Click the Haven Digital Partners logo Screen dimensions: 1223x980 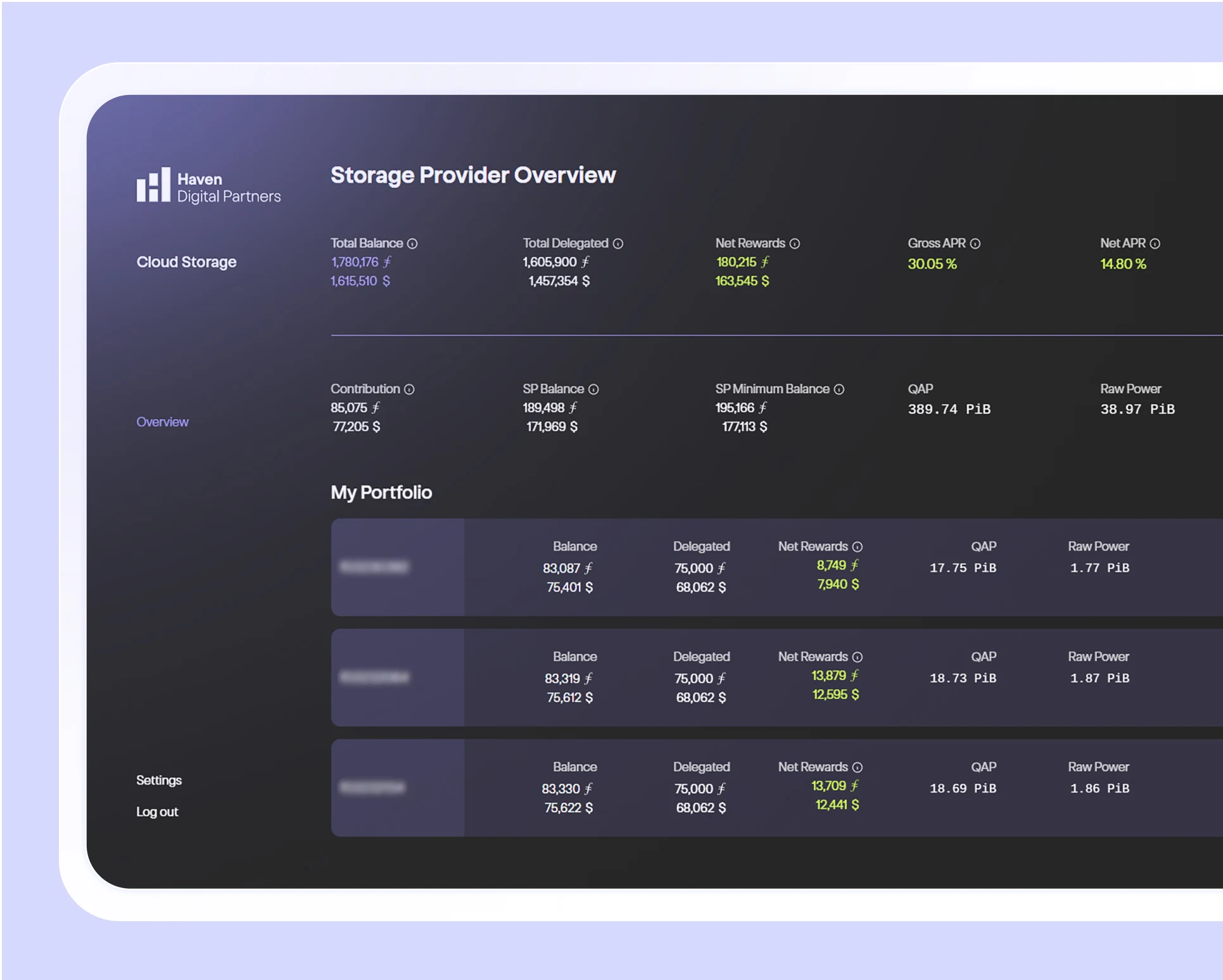tap(208, 187)
